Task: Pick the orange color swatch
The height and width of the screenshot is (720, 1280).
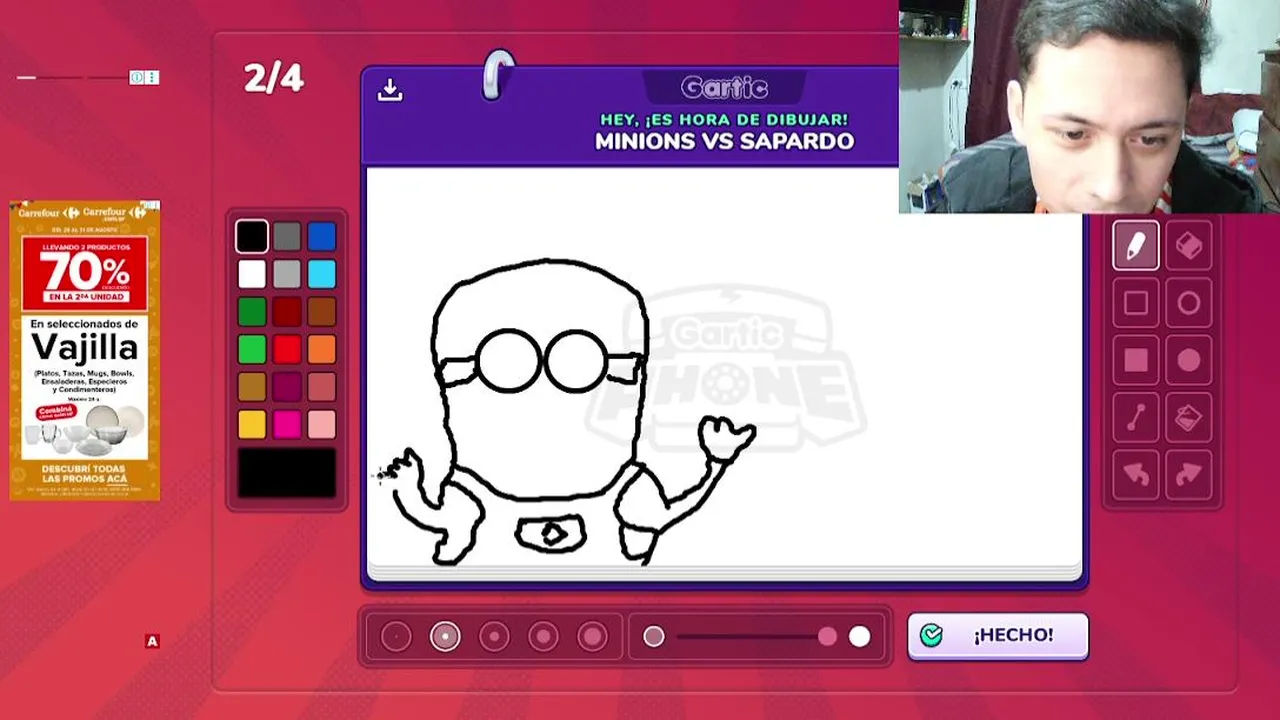Action: click(322, 349)
